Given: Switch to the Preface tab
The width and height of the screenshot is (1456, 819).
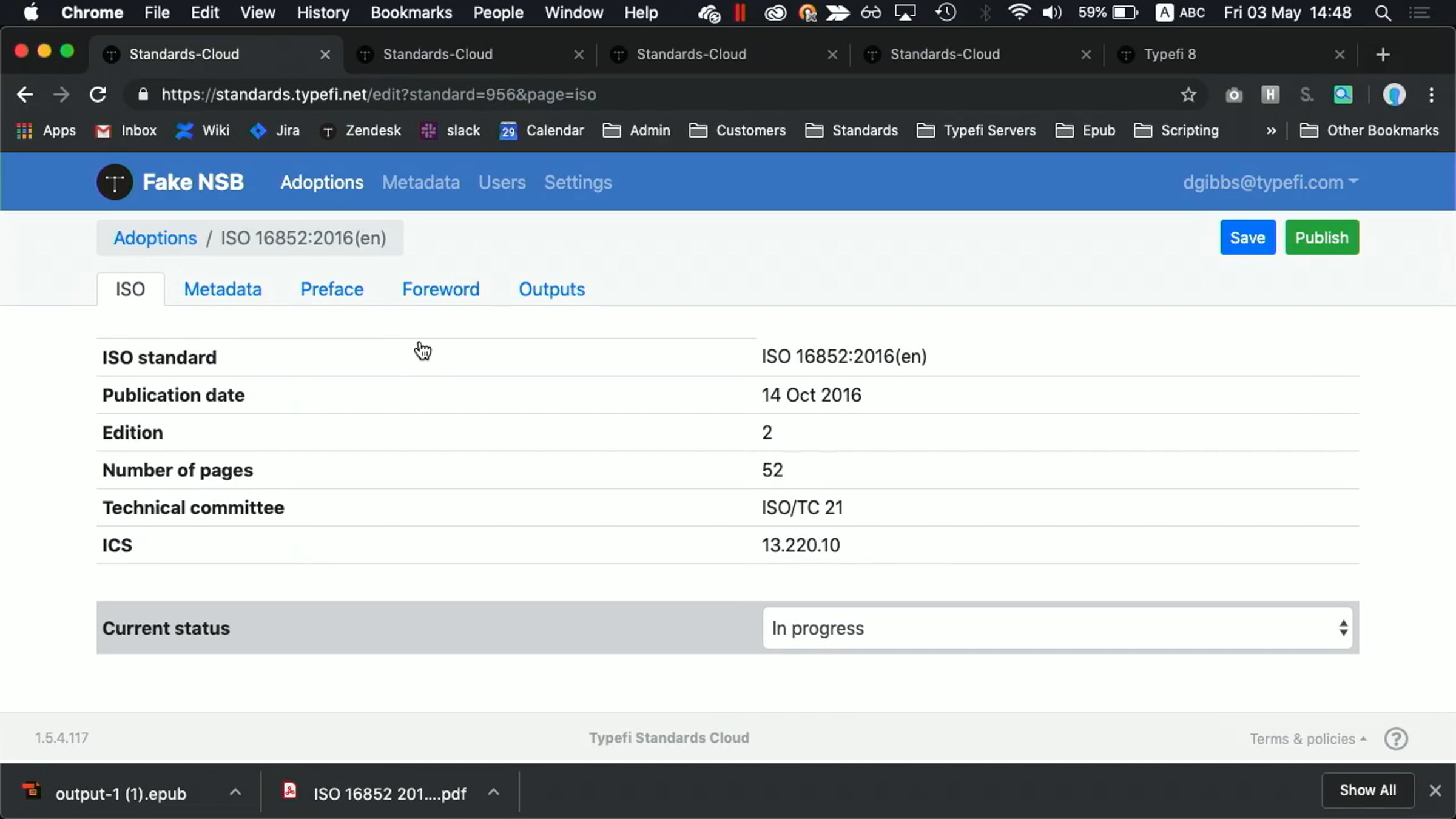Looking at the screenshot, I should (332, 289).
